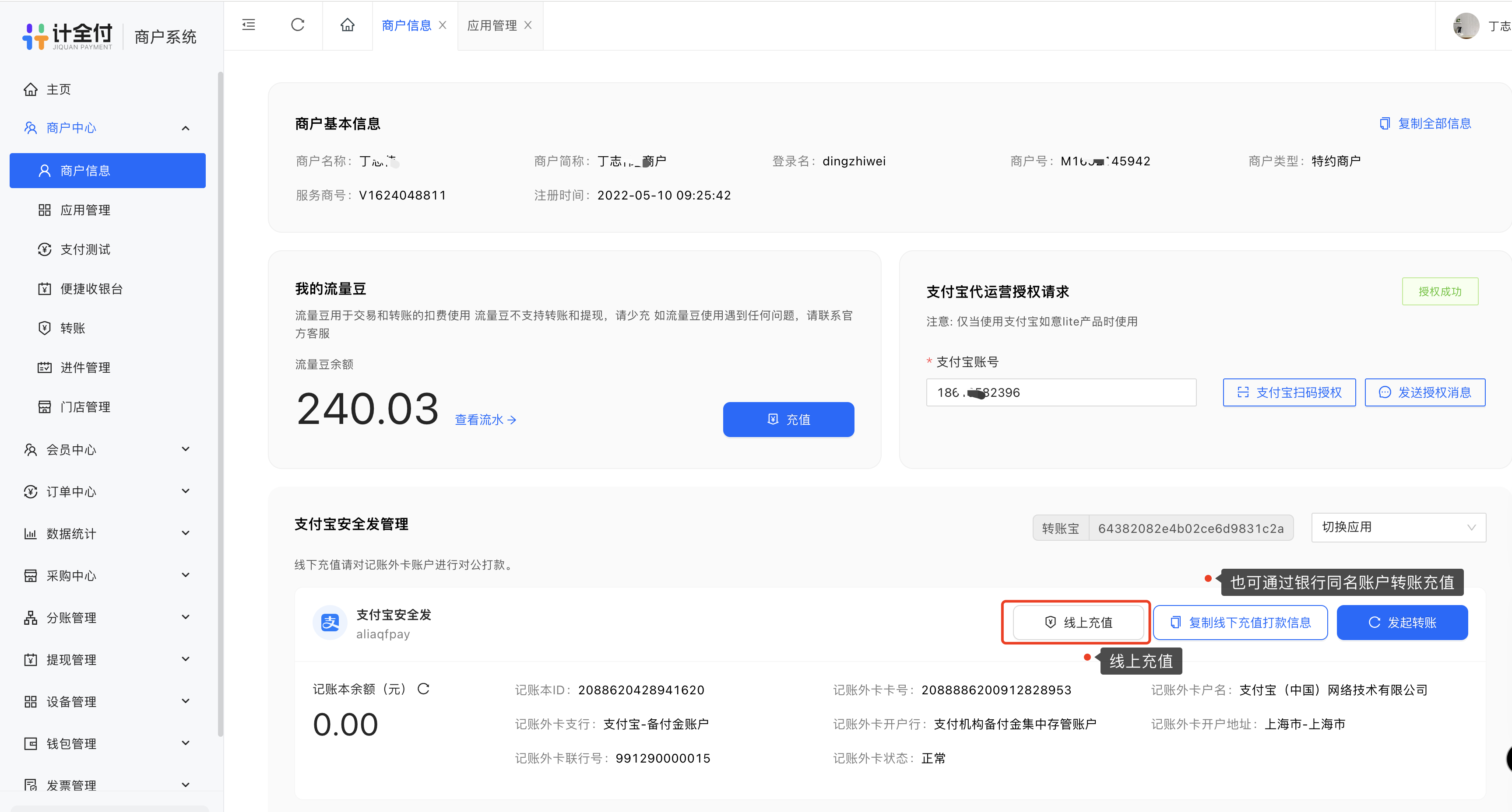Open 门店管理 in the sidebar
The image size is (1512, 812).
point(108,406)
